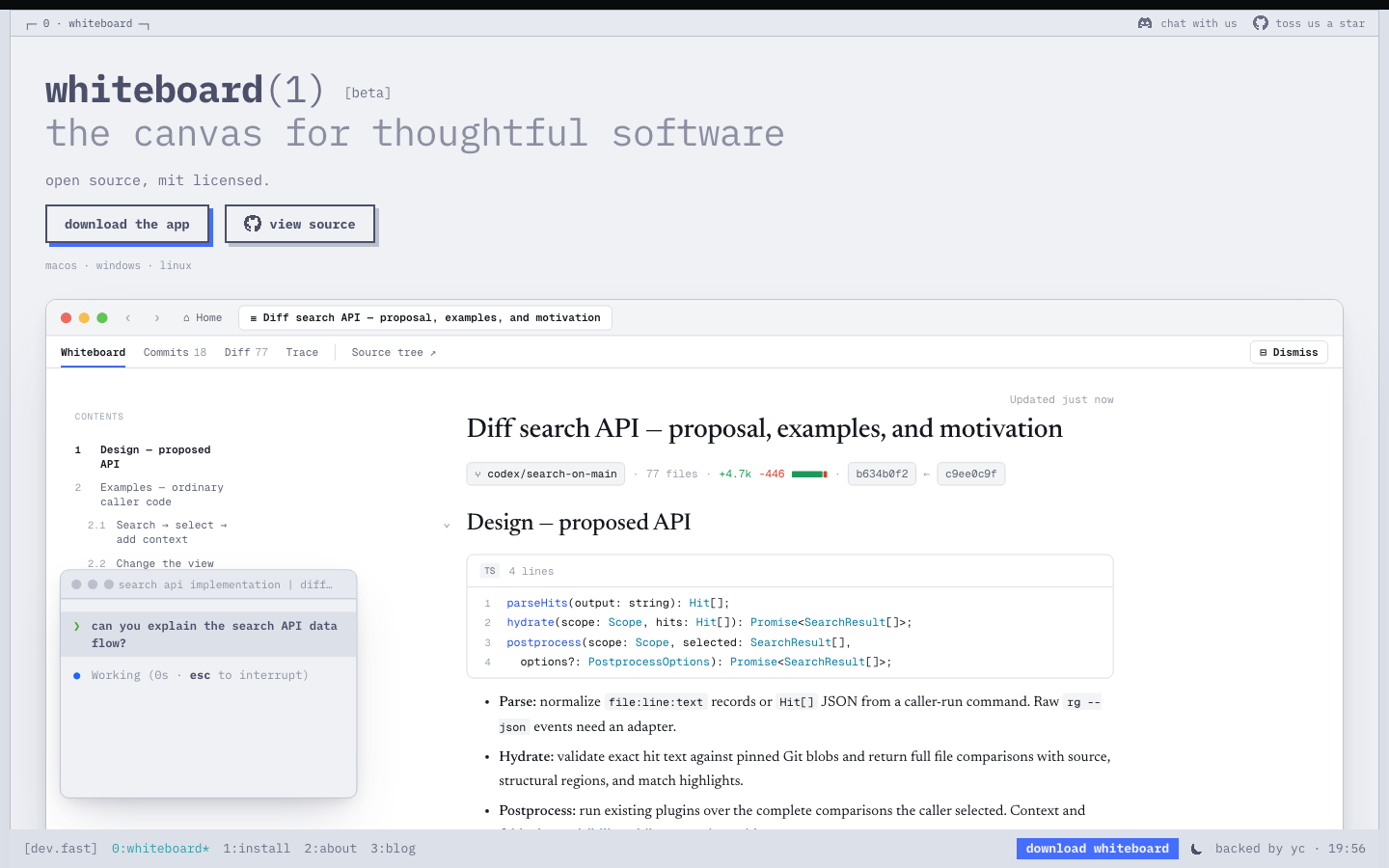Select the Diff search API document tab

click(425, 317)
